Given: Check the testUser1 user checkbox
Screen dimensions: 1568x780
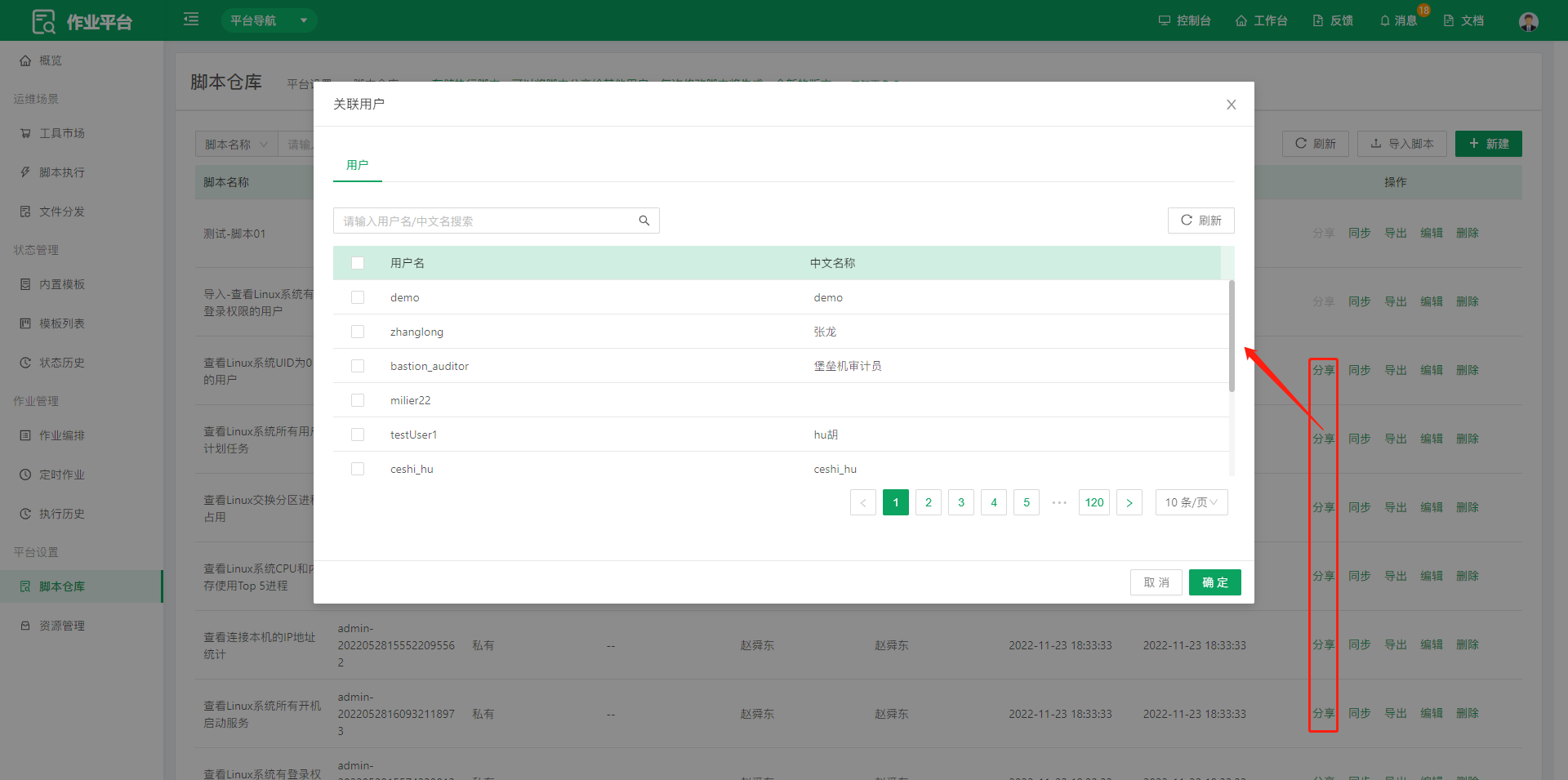Looking at the screenshot, I should pyautogui.click(x=358, y=435).
